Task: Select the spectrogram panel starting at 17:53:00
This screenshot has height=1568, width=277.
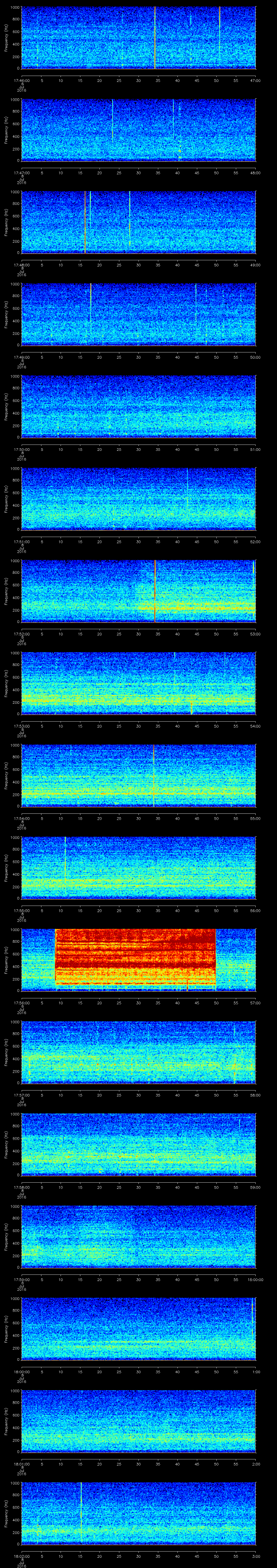Action: (x=138, y=683)
